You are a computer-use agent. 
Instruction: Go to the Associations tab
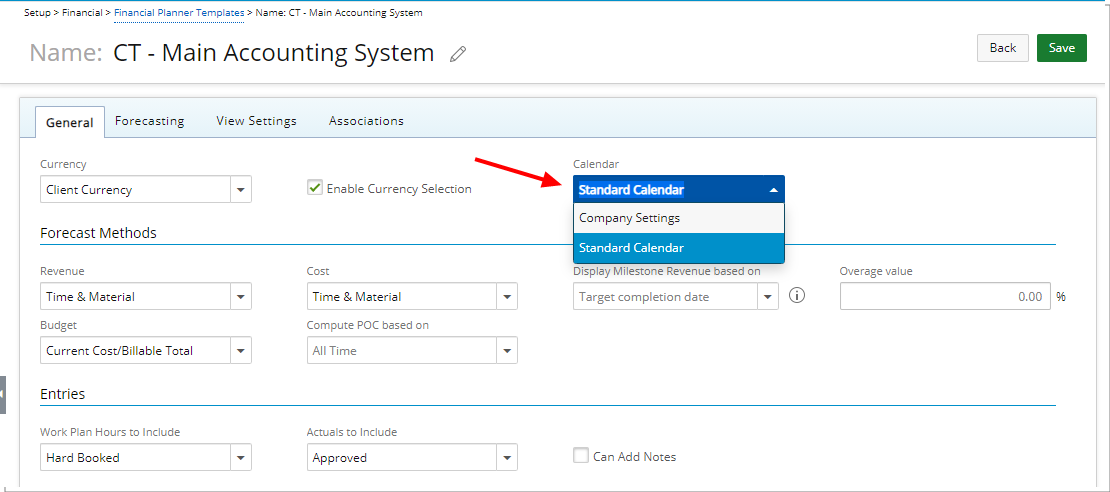[x=366, y=121]
